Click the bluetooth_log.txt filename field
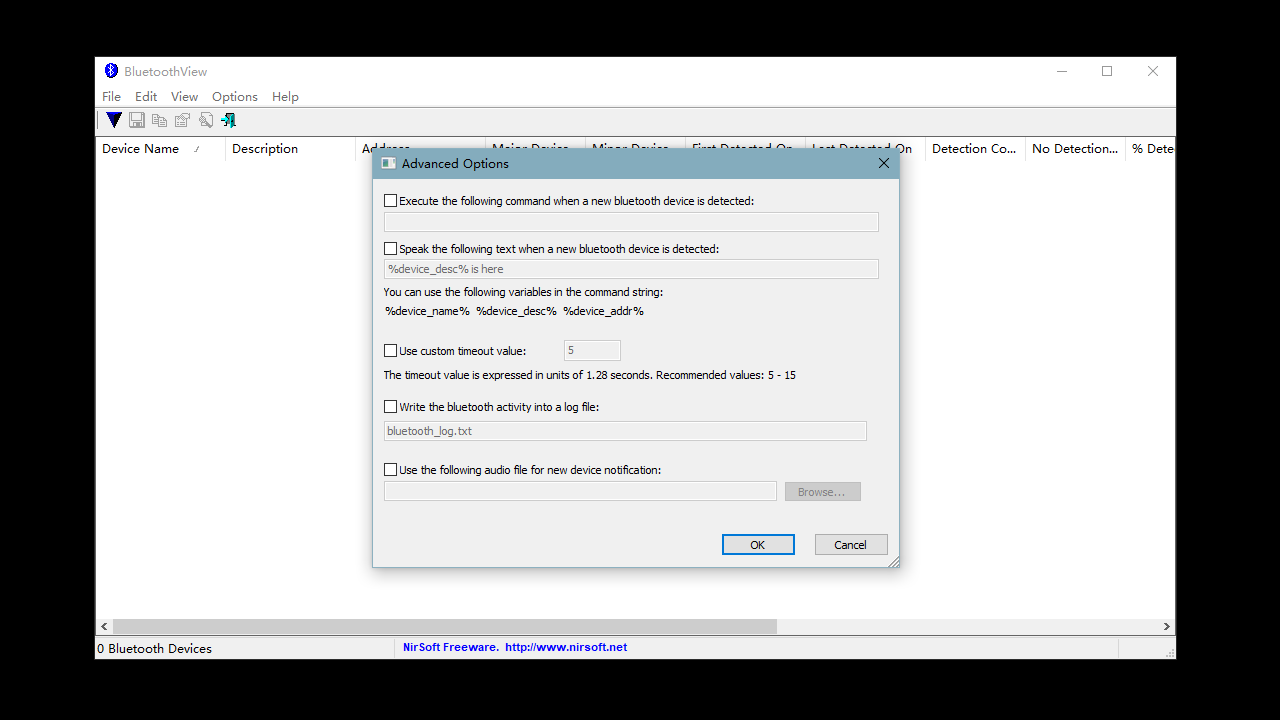The width and height of the screenshot is (1280, 720). [x=624, y=430]
